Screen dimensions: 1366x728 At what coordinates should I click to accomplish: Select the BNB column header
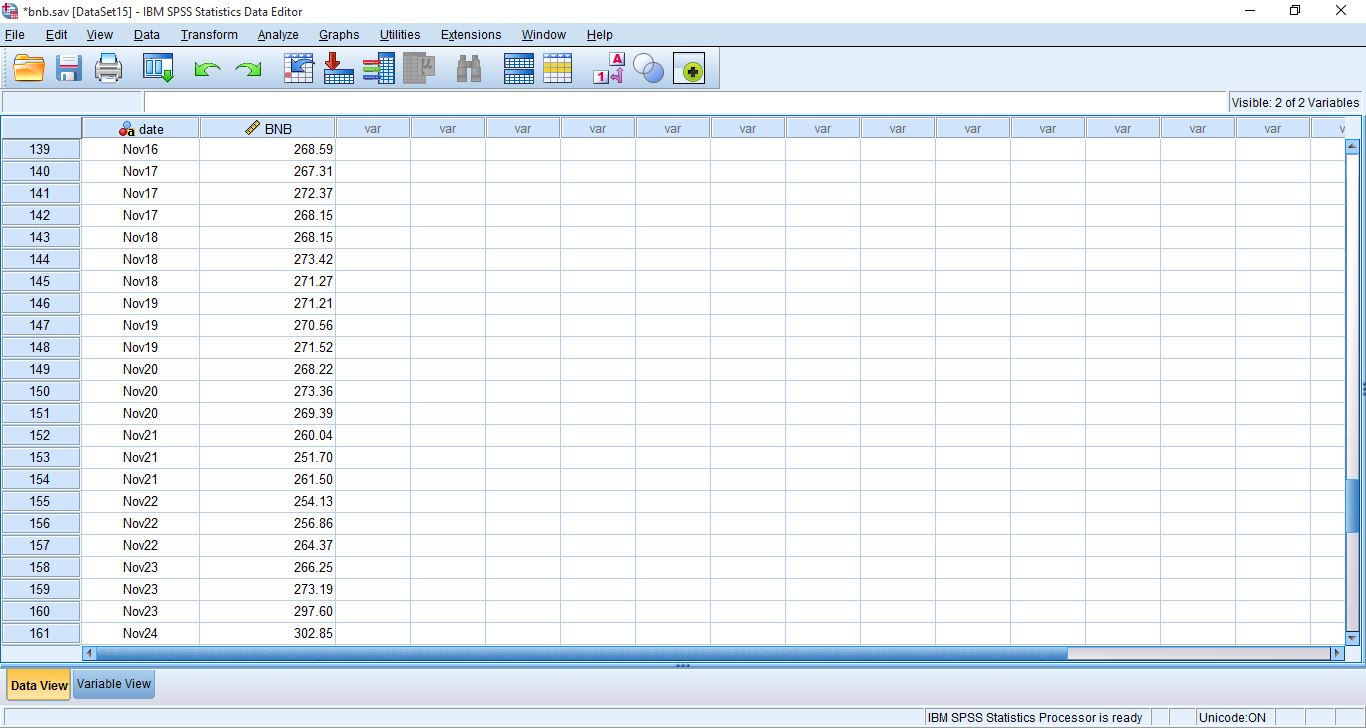tap(268, 128)
